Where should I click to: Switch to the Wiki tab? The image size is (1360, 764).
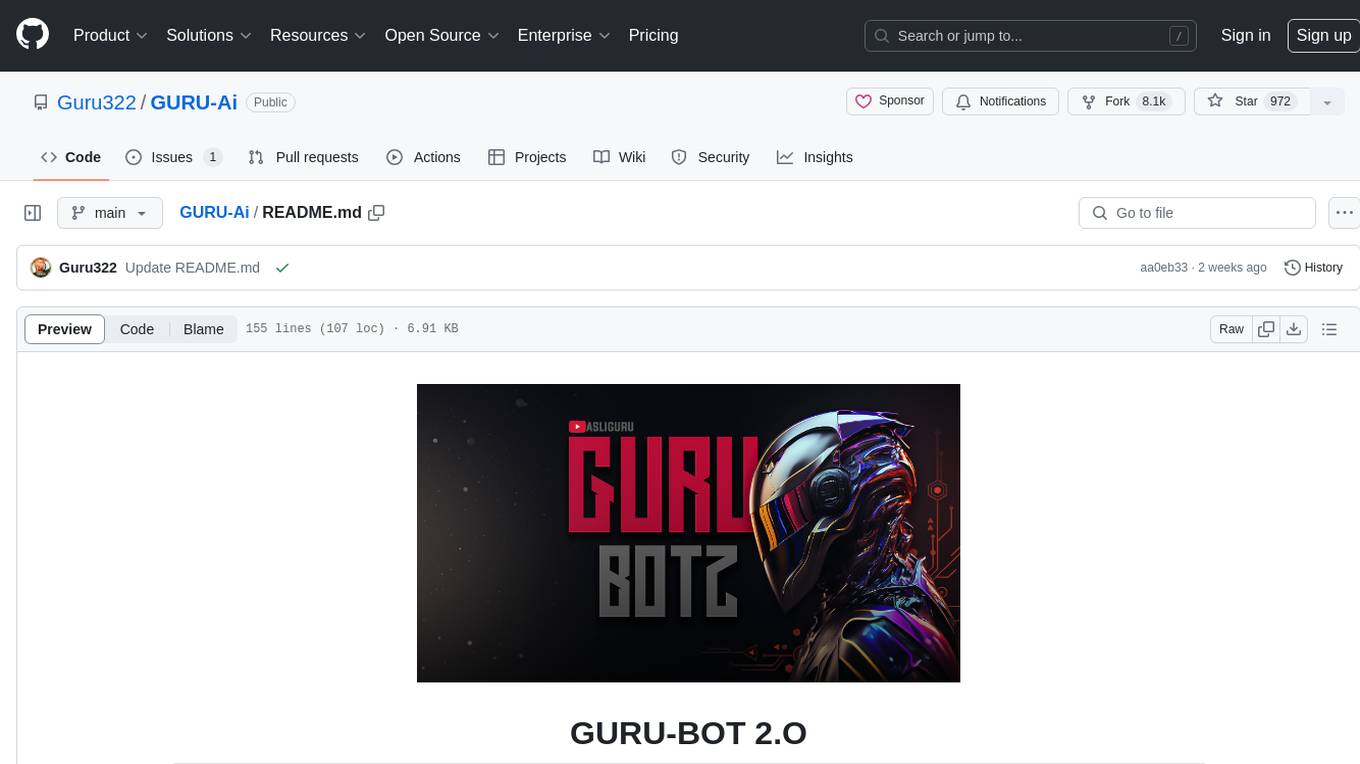(619, 157)
